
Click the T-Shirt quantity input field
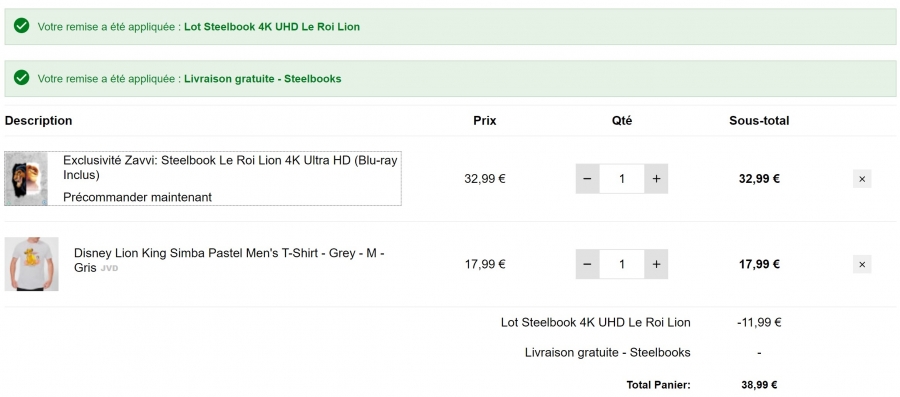(x=622, y=264)
